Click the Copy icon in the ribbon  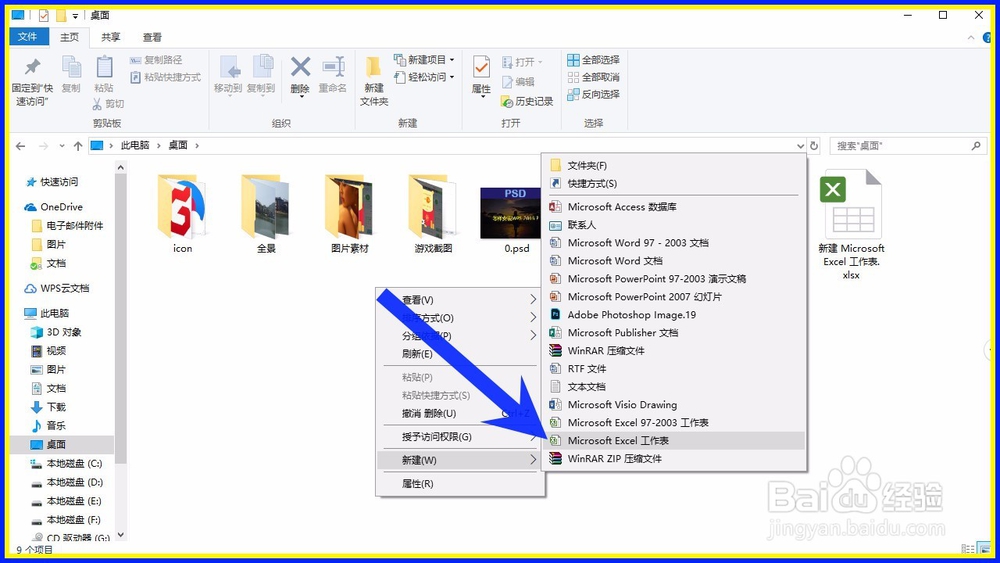pos(71,67)
